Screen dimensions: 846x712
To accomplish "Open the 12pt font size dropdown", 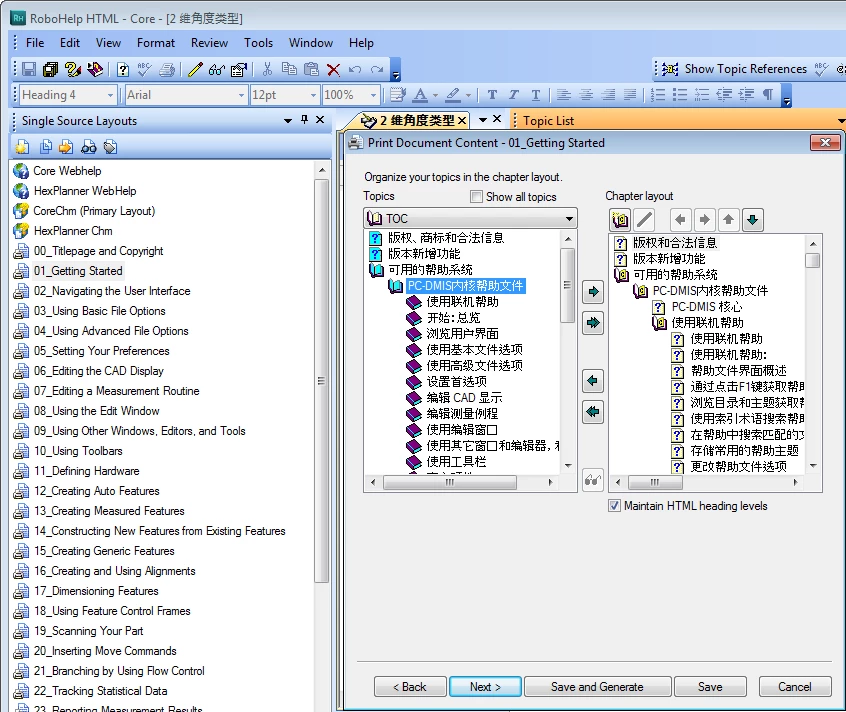I will [313, 95].
